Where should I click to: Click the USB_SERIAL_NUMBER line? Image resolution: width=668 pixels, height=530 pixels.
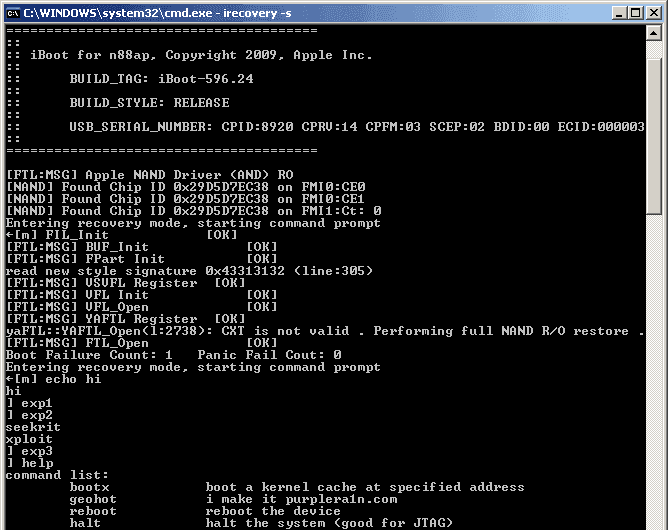click(x=357, y=127)
